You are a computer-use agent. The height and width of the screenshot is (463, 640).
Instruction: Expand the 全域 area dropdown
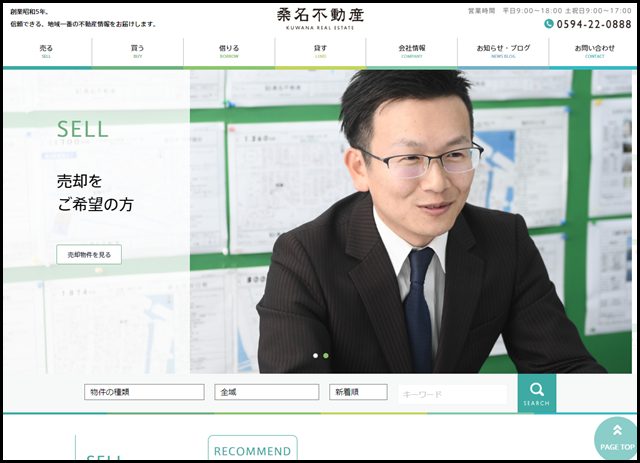pos(267,392)
